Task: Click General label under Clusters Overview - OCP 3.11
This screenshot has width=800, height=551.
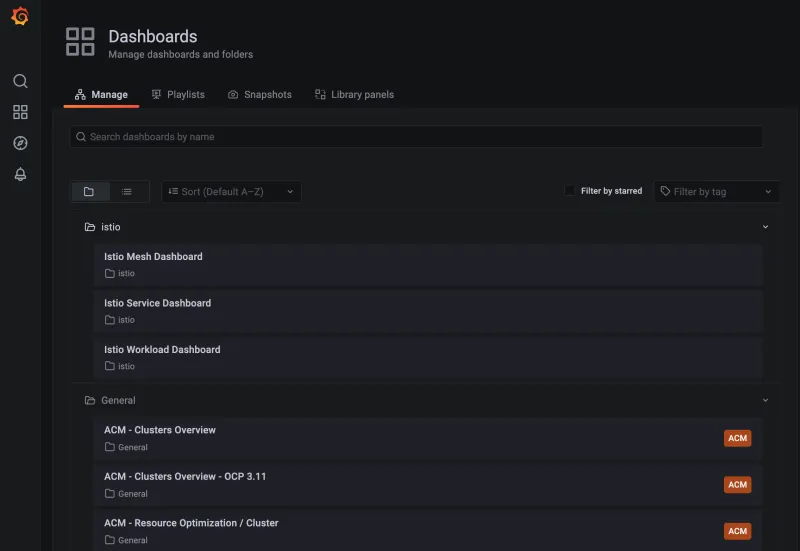Action: click(x=133, y=494)
